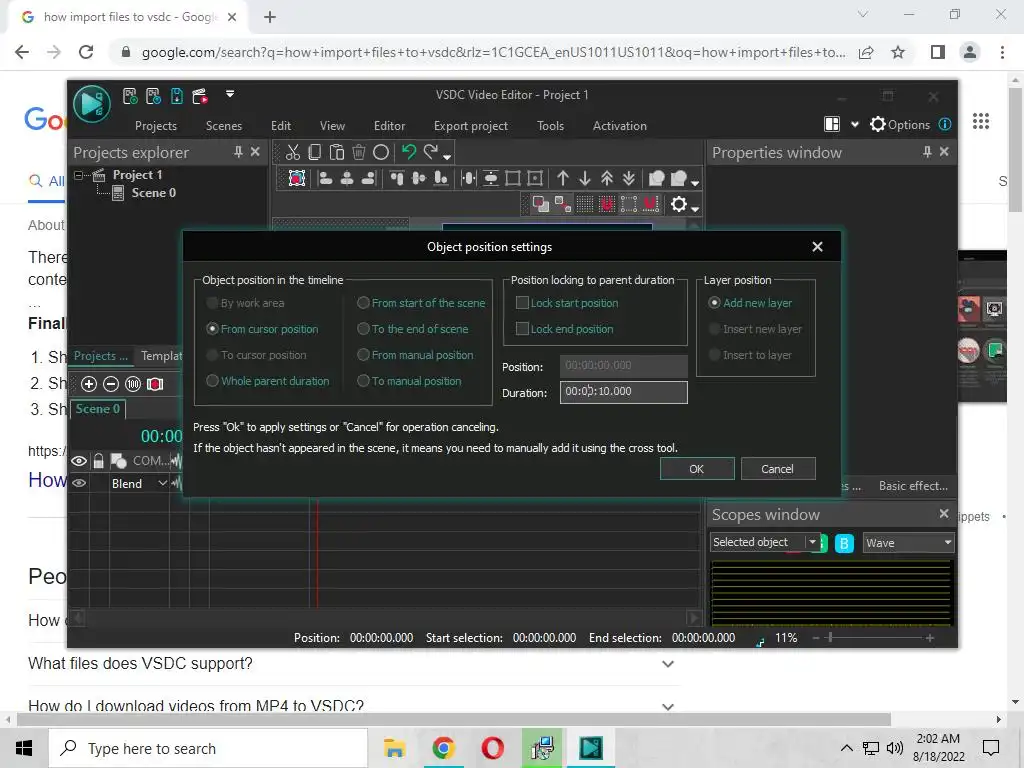1024x768 pixels.
Task: Select From cursor position radio button
Action: [212, 329]
